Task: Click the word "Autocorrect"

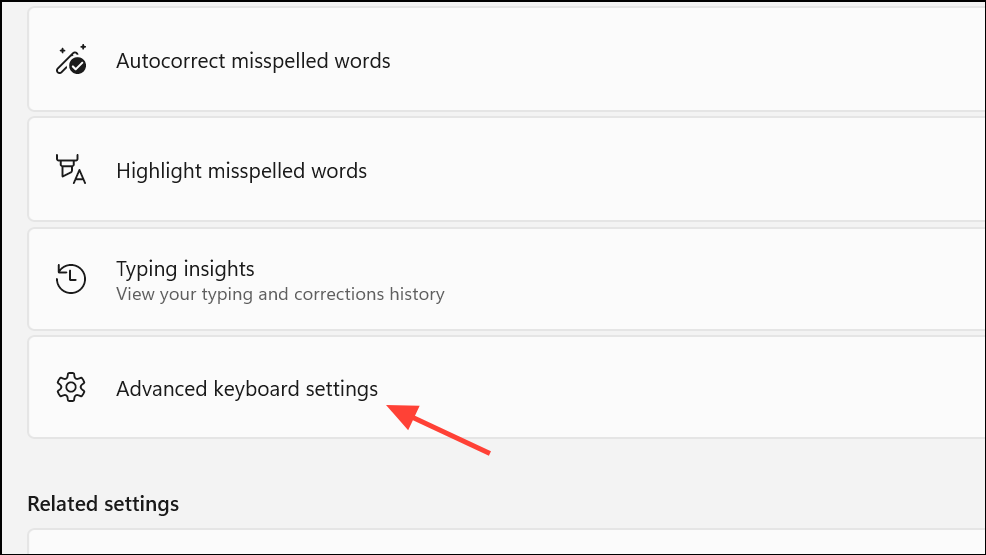Action: [171, 61]
